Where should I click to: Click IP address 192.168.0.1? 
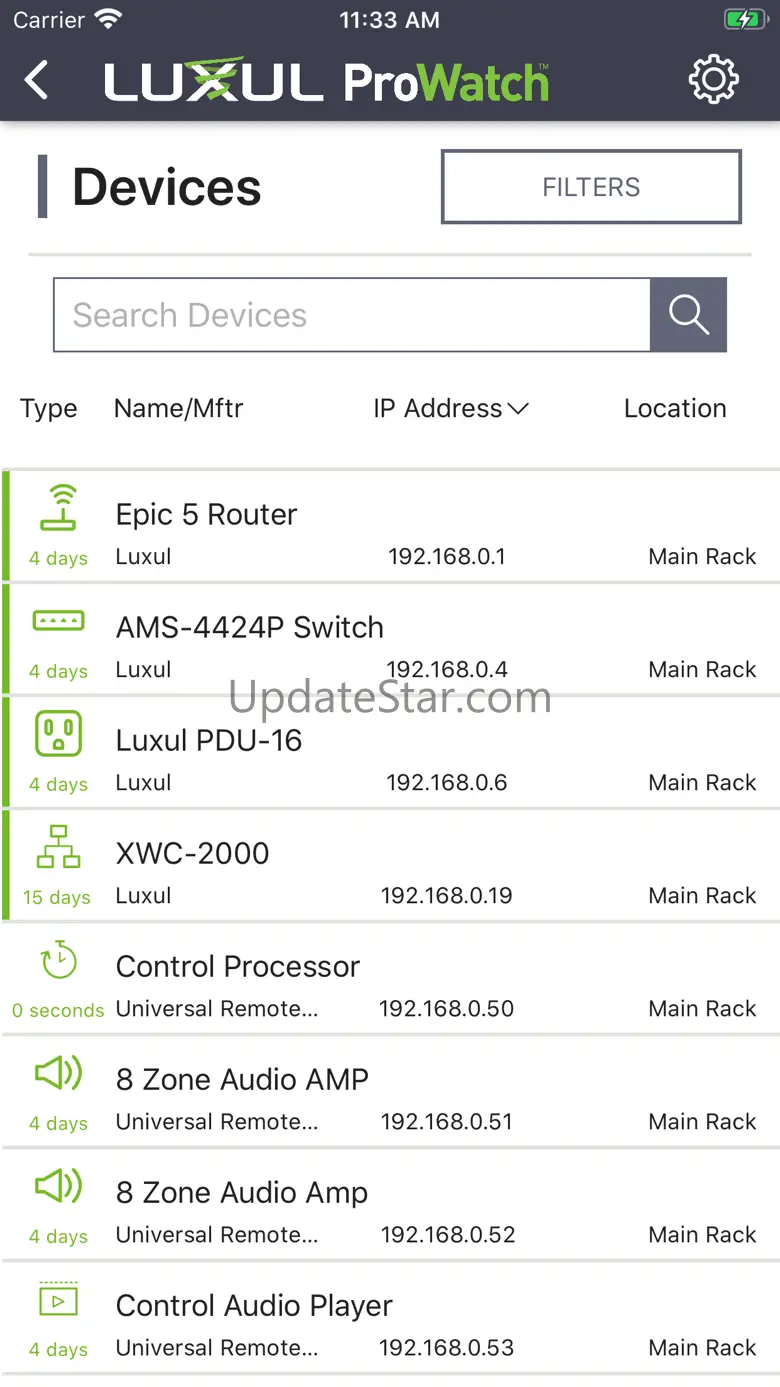[x=447, y=557]
